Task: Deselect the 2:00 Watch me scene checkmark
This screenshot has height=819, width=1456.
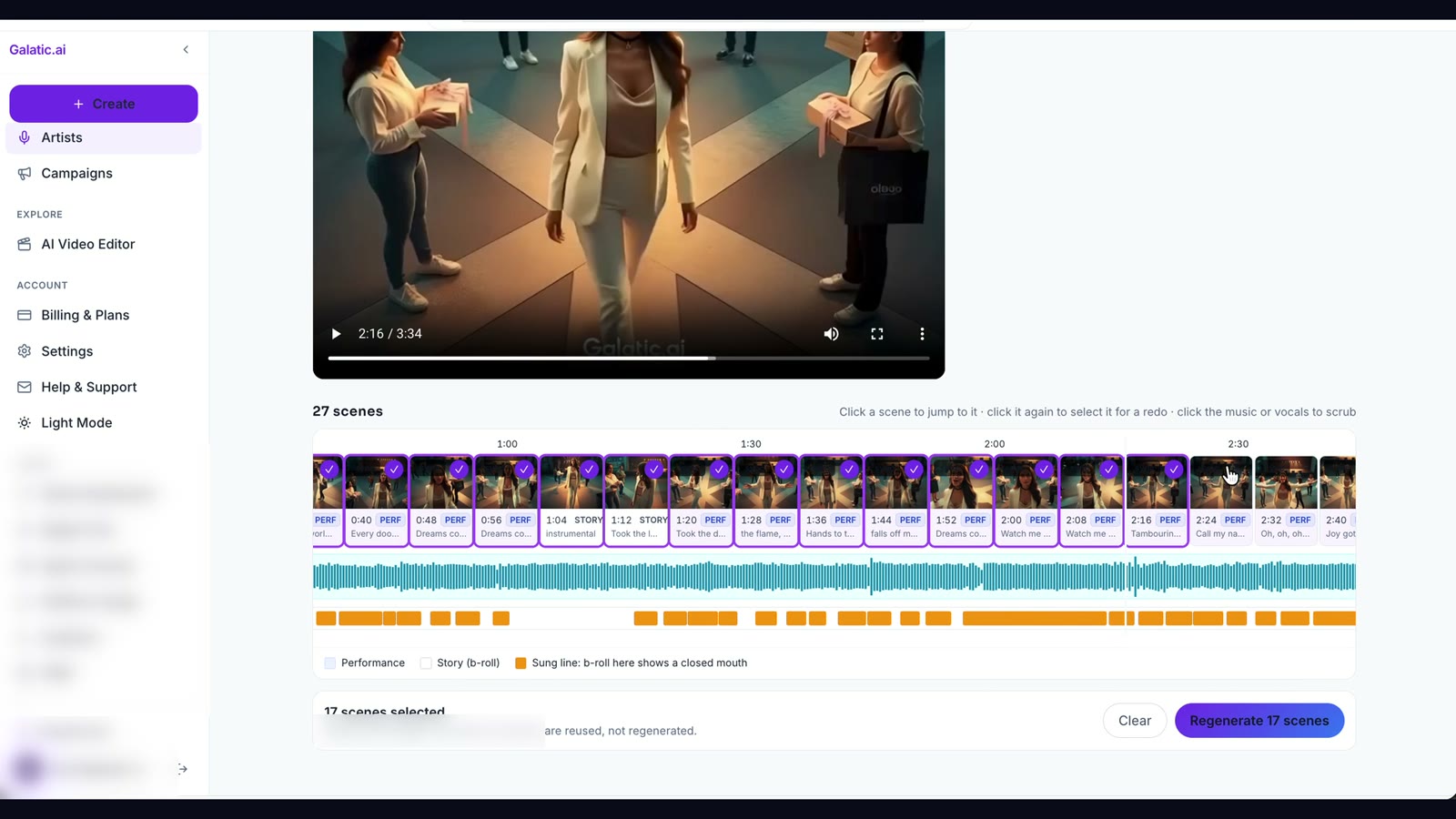Action: 1044,470
